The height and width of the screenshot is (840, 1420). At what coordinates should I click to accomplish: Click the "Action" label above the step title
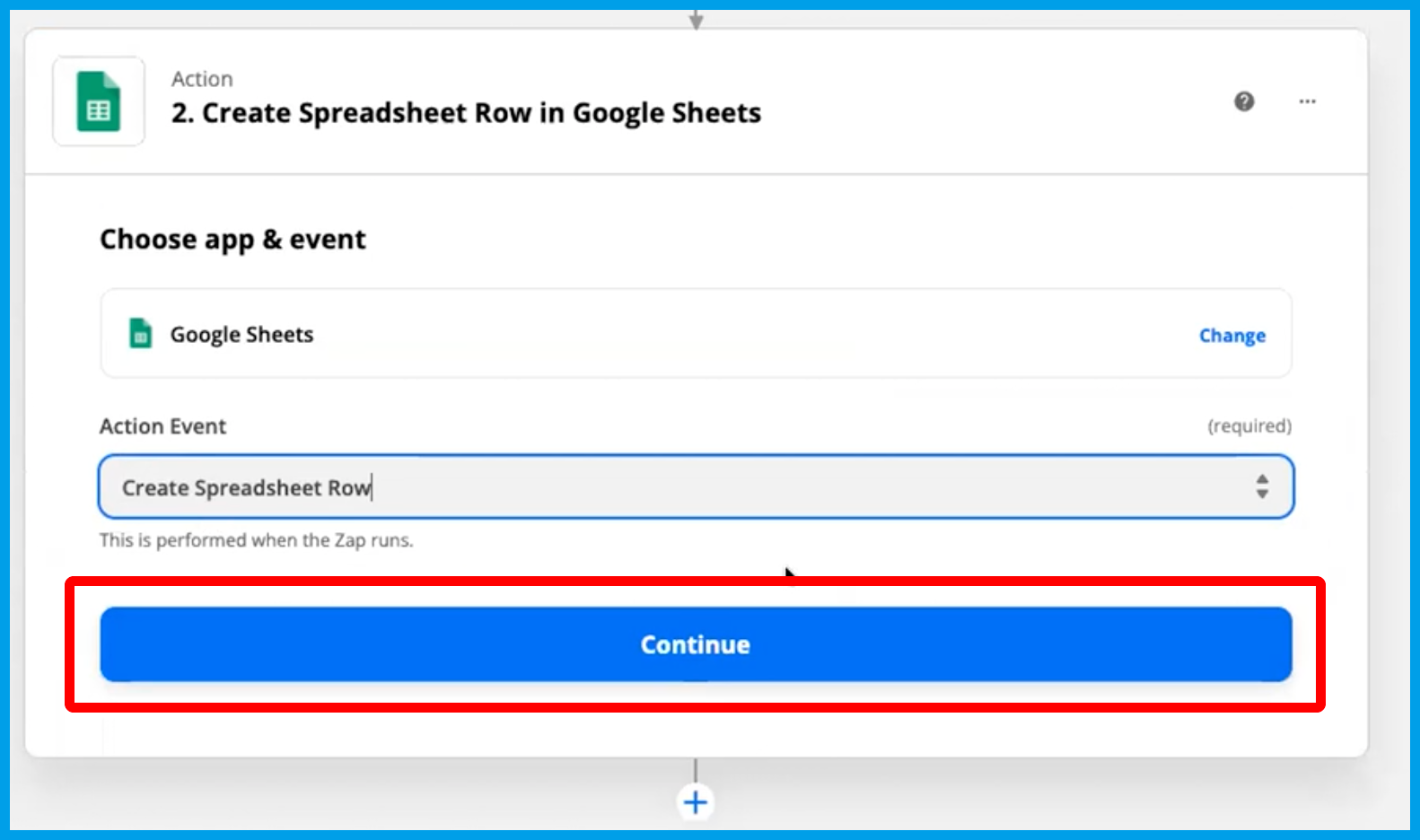tap(202, 79)
